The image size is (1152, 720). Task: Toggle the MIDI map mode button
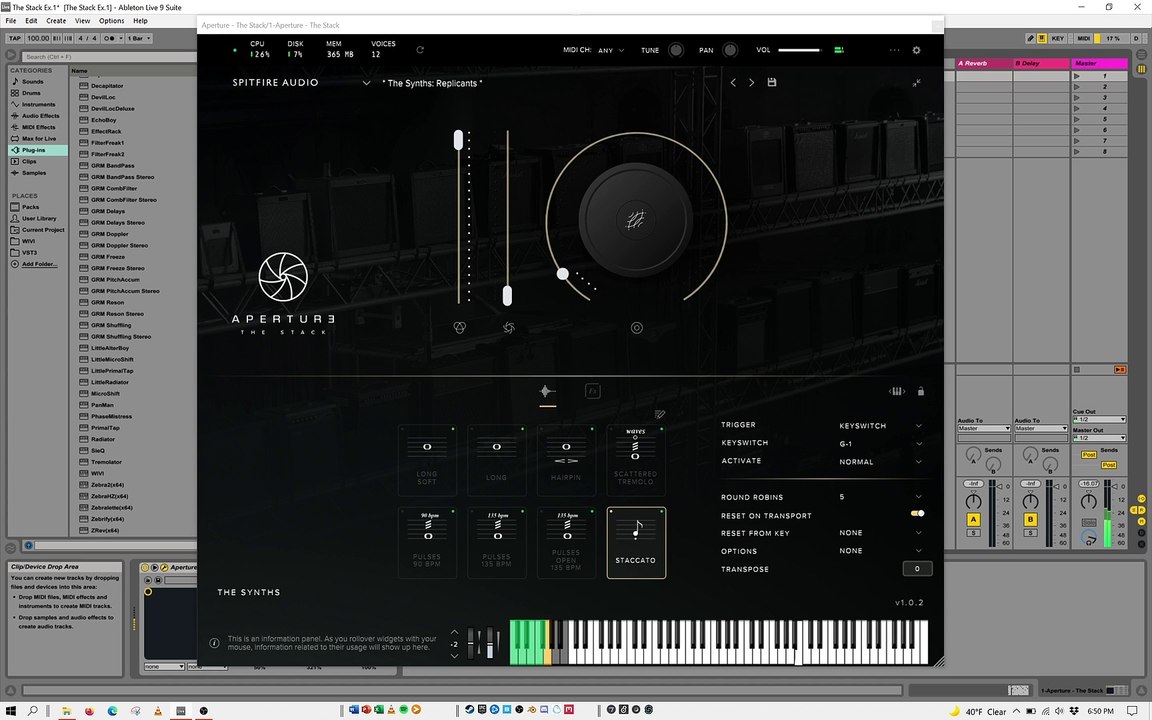[x=1084, y=38]
